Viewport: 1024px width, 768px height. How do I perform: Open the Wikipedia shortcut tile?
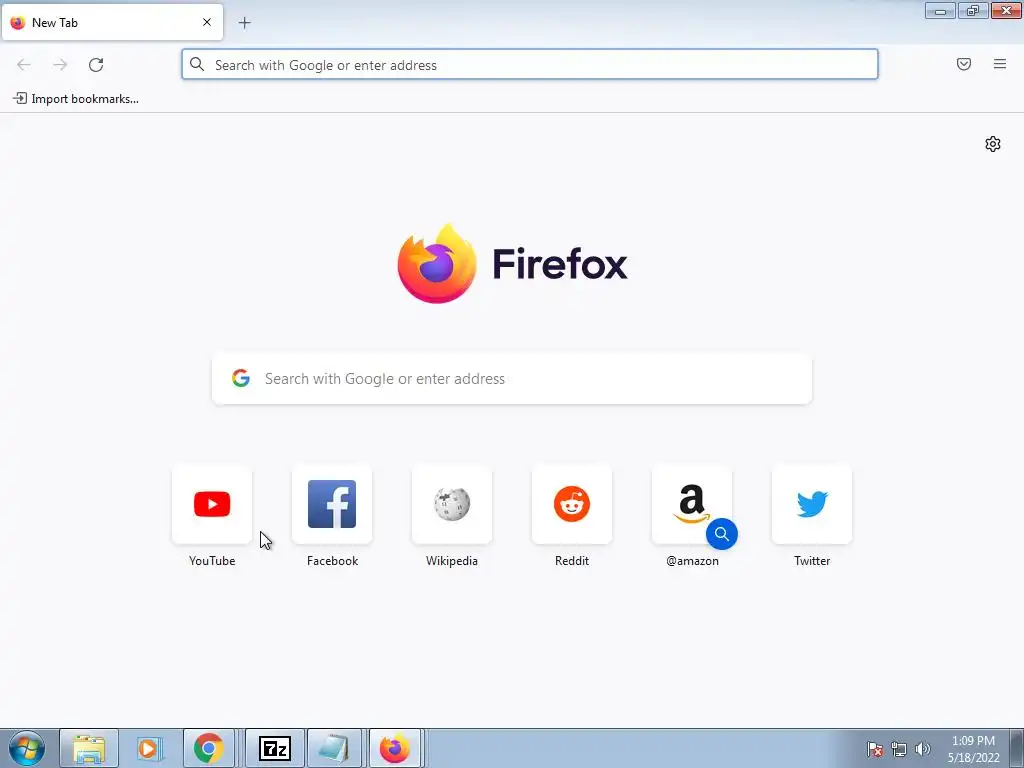point(452,504)
